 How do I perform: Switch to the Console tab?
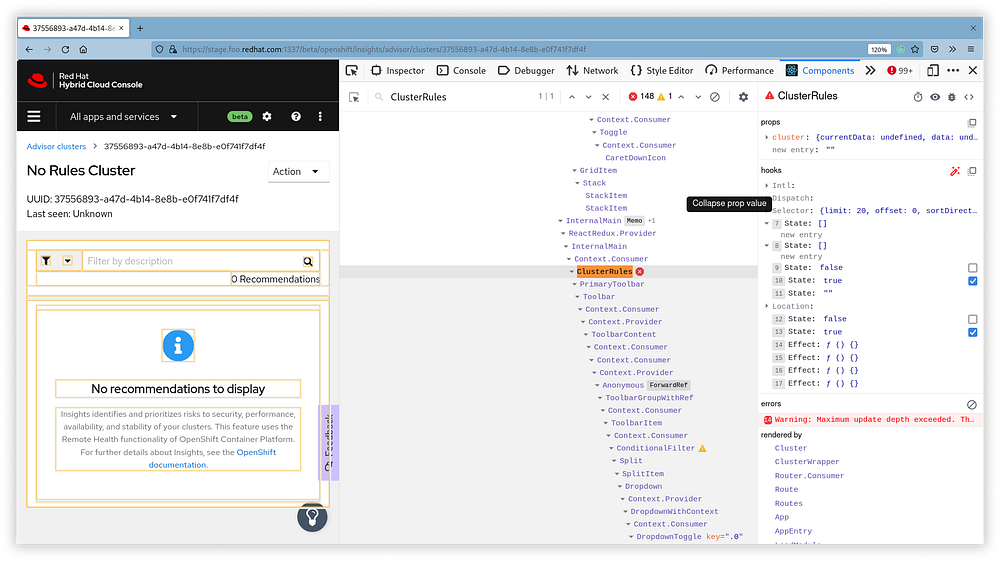point(461,70)
